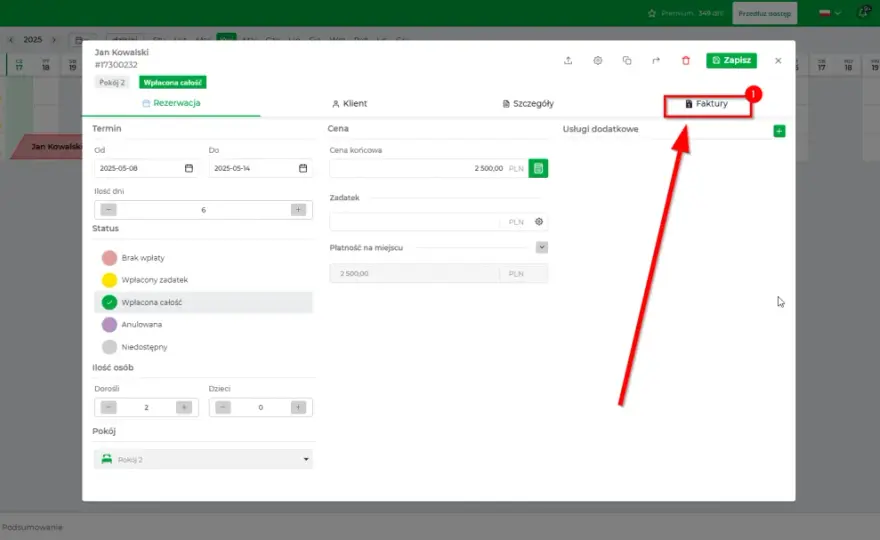Click Przedłuż dostęp button in top bar
The image size is (880, 540).
click(764, 13)
